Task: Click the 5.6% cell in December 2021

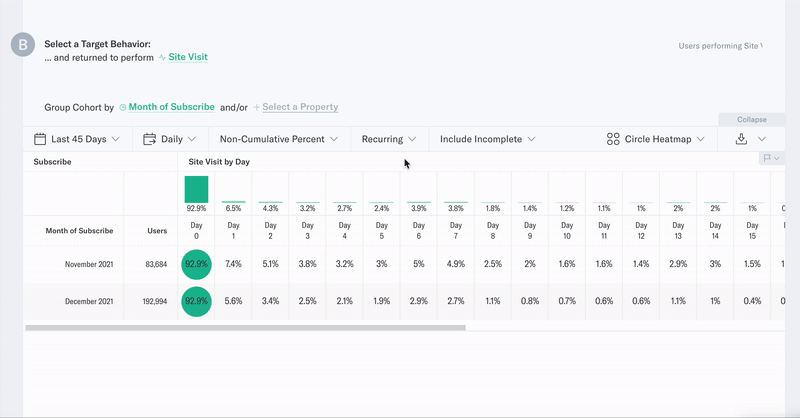Action: [x=233, y=301]
